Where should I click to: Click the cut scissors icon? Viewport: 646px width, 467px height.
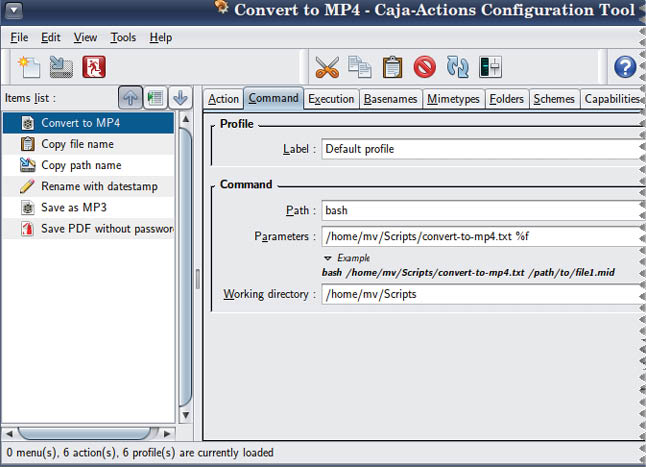[327, 67]
